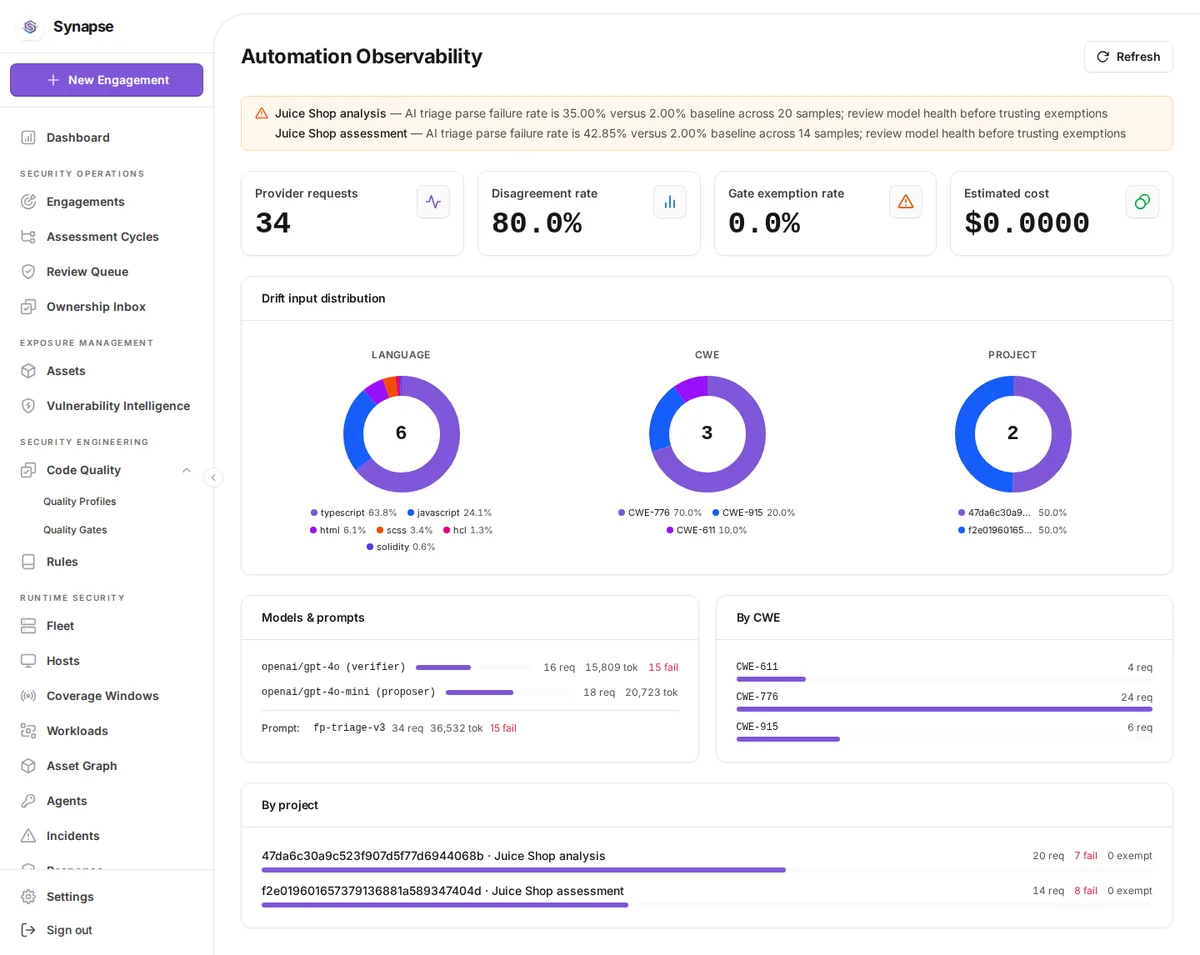Viewport: 1200px width, 955px height.
Task: Click the Disagreement rate chart icon
Action: pyautogui.click(x=670, y=201)
